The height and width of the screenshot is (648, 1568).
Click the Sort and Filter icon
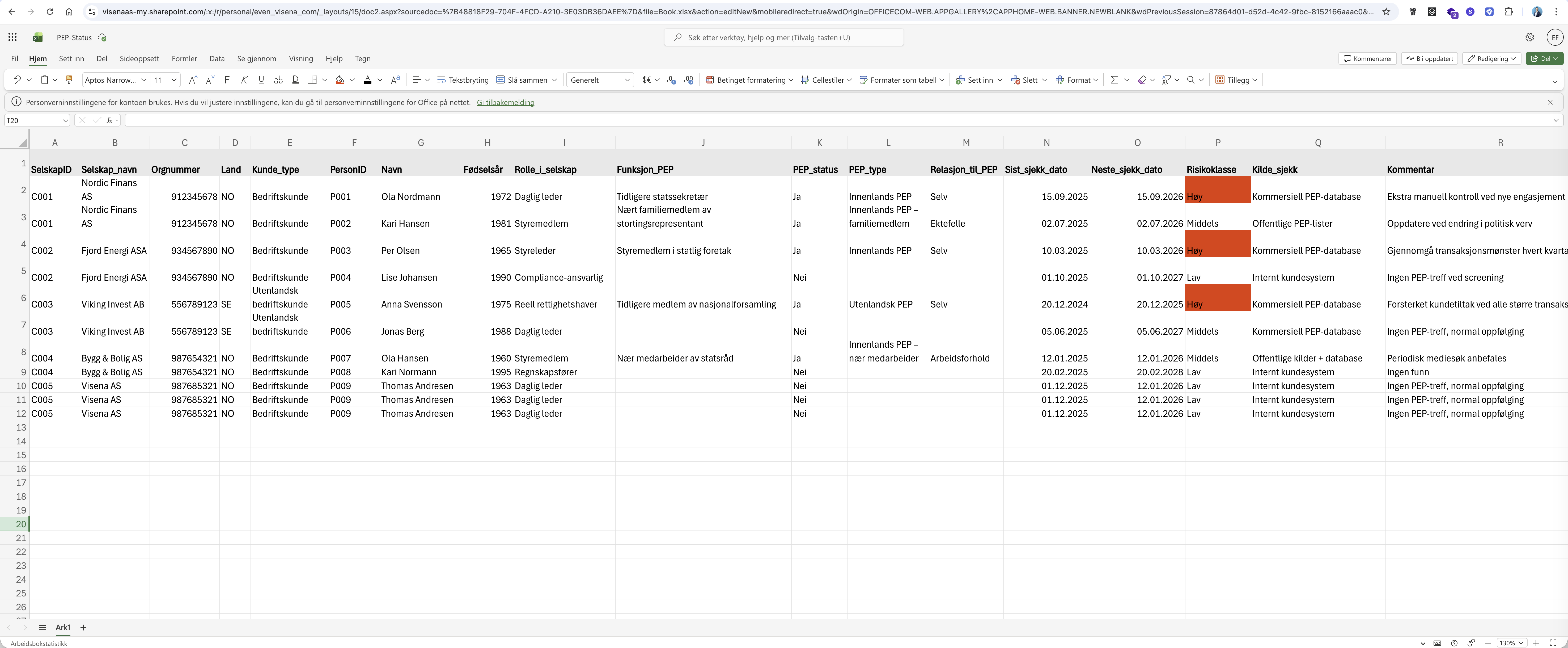[1166, 80]
